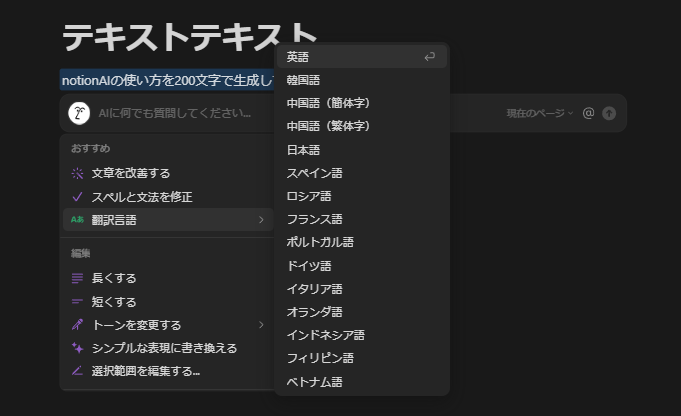Select 文章を改善する
This screenshot has width=681, height=416.
168,173
